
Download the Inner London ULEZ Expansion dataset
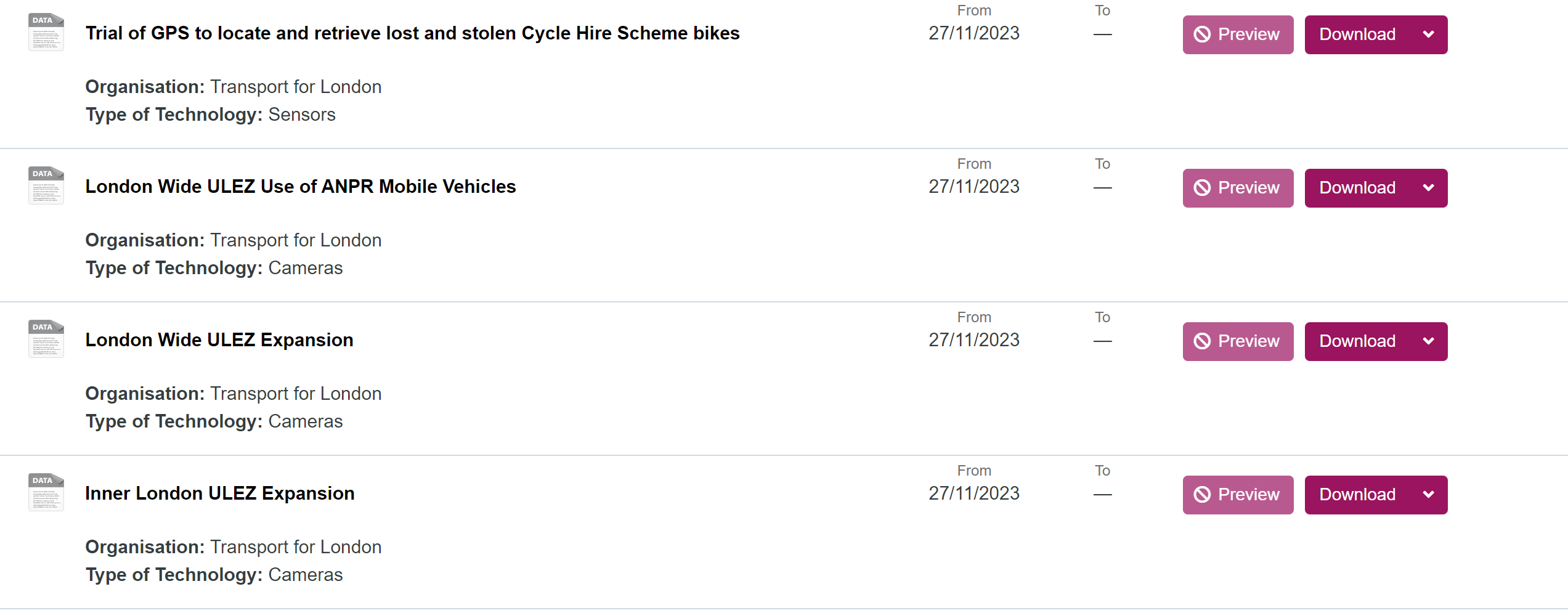coord(1357,495)
